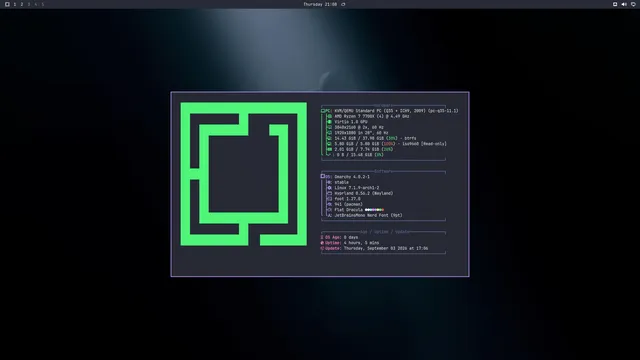Open the network icon in top bar
This screenshot has height=360, width=640.
click(633, 4)
